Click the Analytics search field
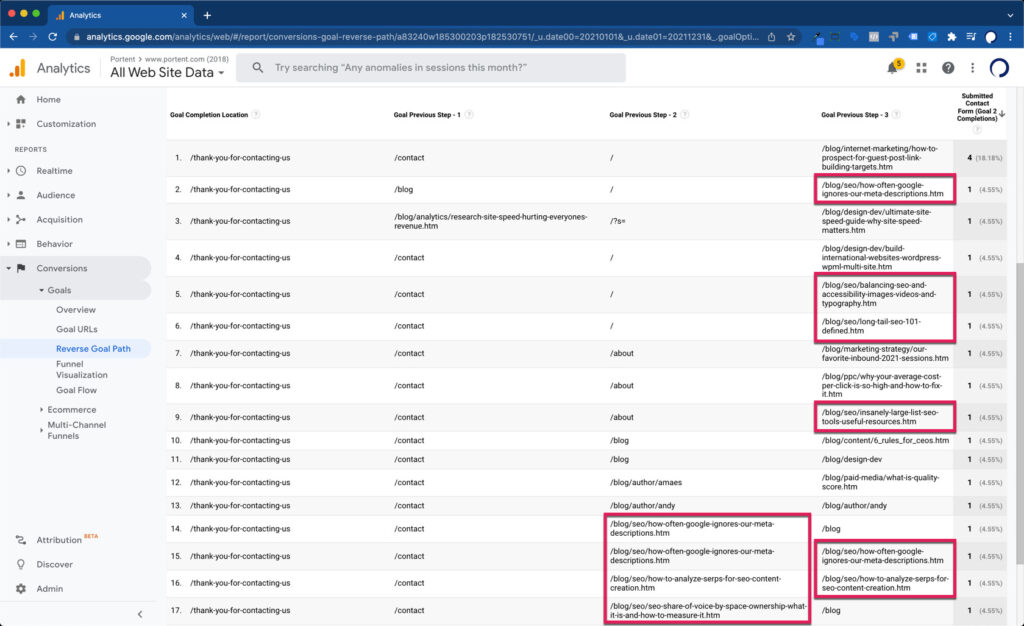Image resolution: width=1024 pixels, height=626 pixels. click(432, 68)
